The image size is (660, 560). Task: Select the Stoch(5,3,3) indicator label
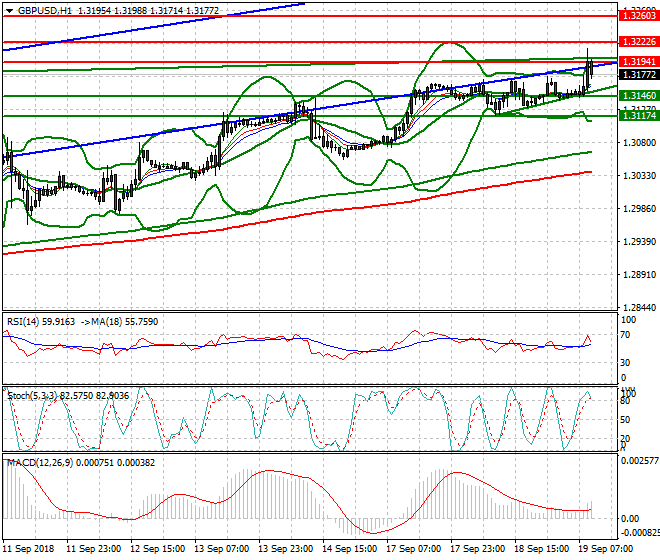coord(34,395)
